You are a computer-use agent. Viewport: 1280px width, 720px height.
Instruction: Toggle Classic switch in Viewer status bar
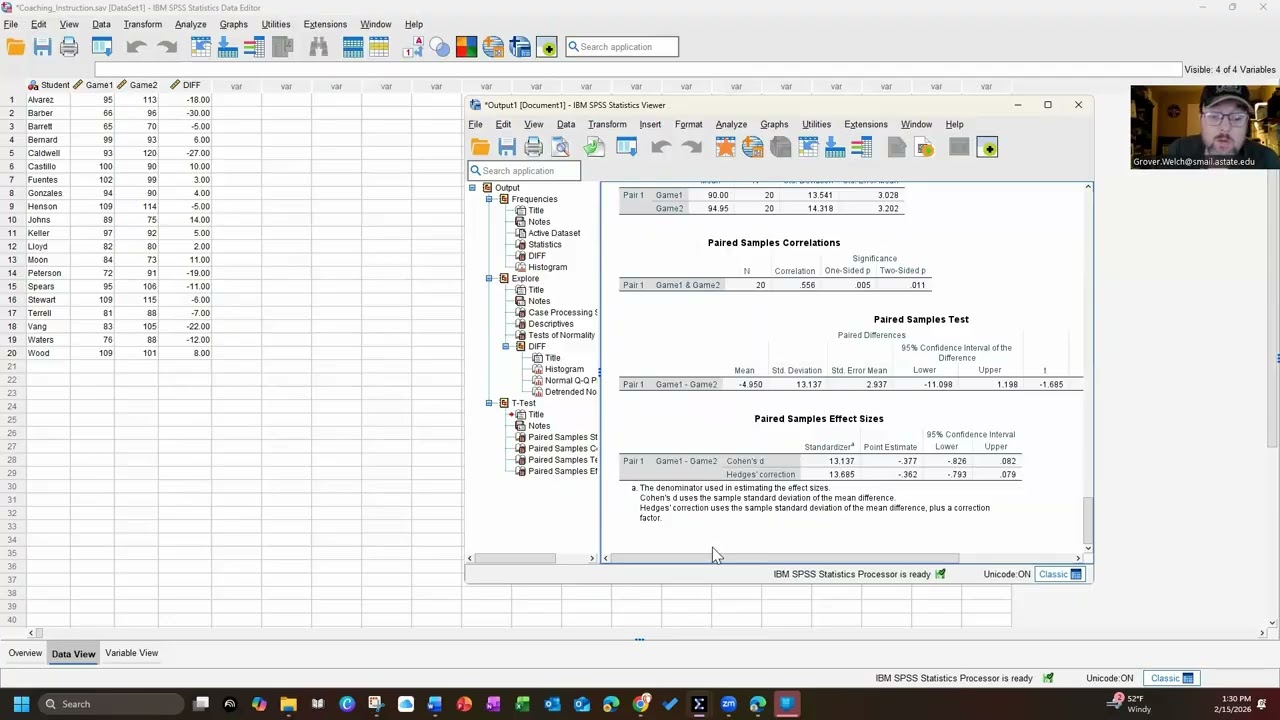click(x=1060, y=574)
